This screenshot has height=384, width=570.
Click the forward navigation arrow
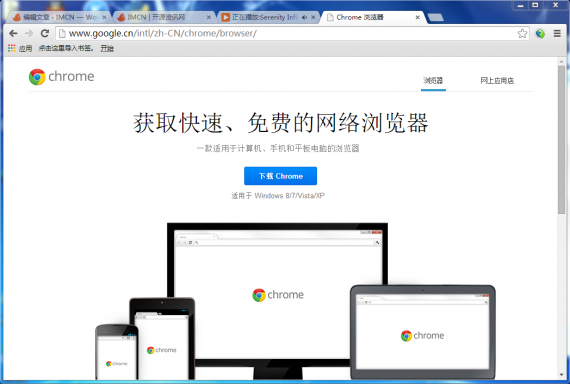pos(29,33)
